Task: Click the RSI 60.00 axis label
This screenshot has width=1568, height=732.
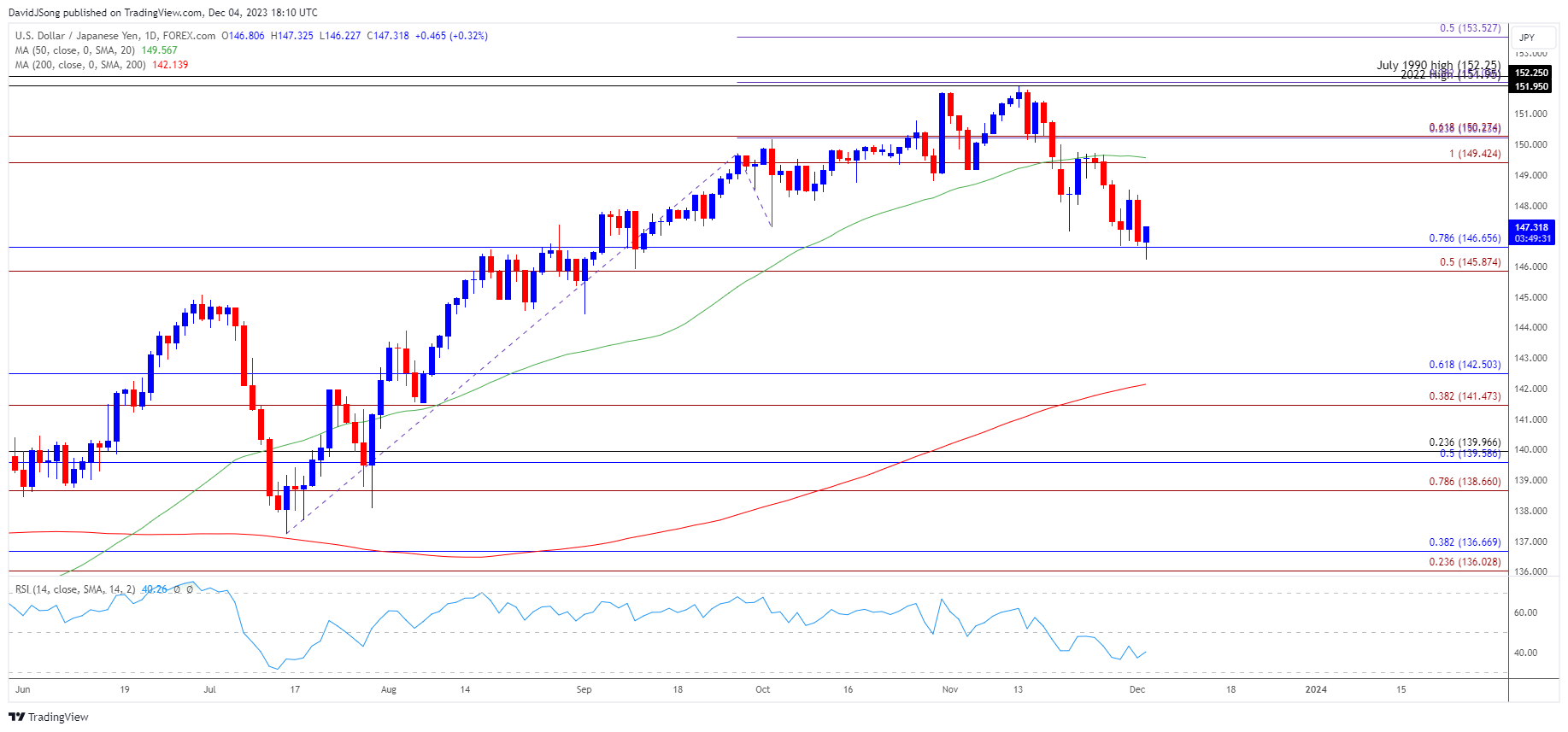Action: click(1525, 612)
